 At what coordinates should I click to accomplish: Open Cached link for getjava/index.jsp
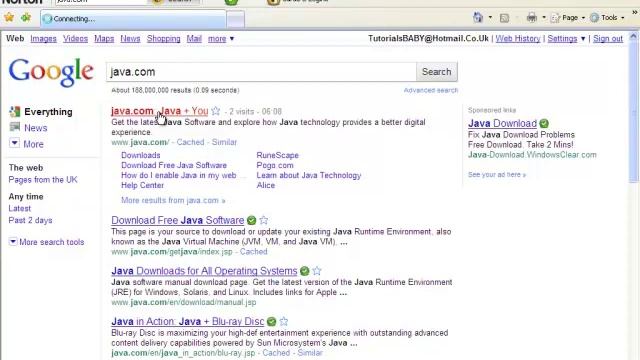click(x=253, y=252)
